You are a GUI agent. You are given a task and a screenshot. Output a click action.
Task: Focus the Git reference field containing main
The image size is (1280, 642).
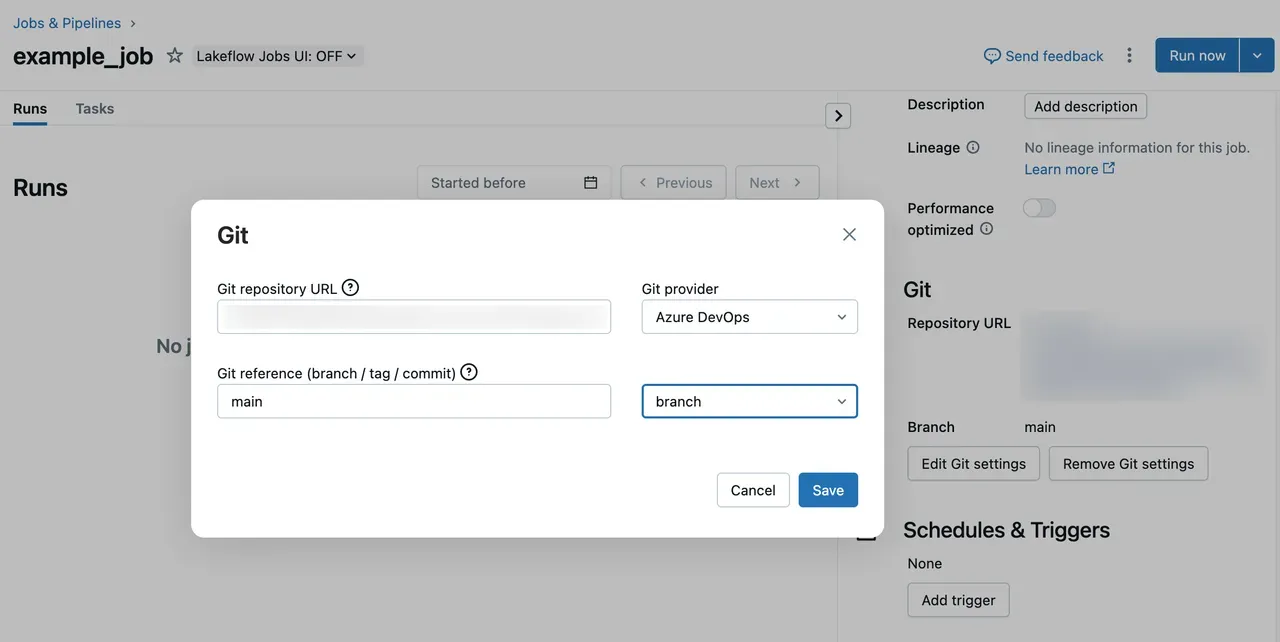(414, 401)
